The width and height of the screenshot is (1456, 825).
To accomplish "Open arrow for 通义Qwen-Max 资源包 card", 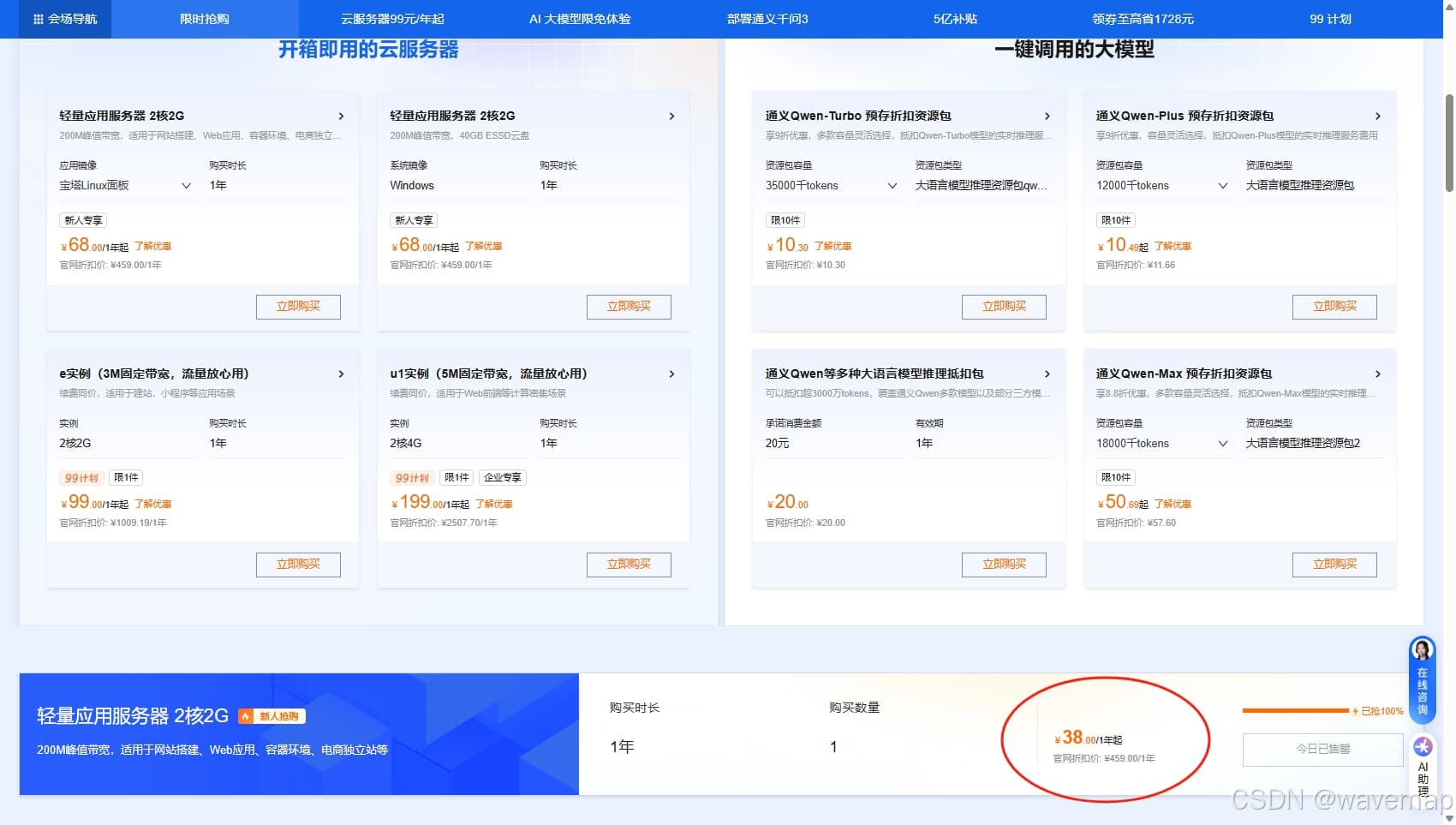I will point(1377,374).
